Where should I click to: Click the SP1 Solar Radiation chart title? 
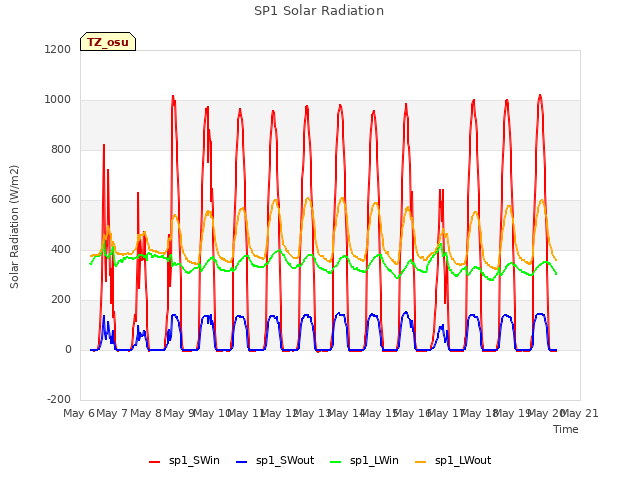319,11
